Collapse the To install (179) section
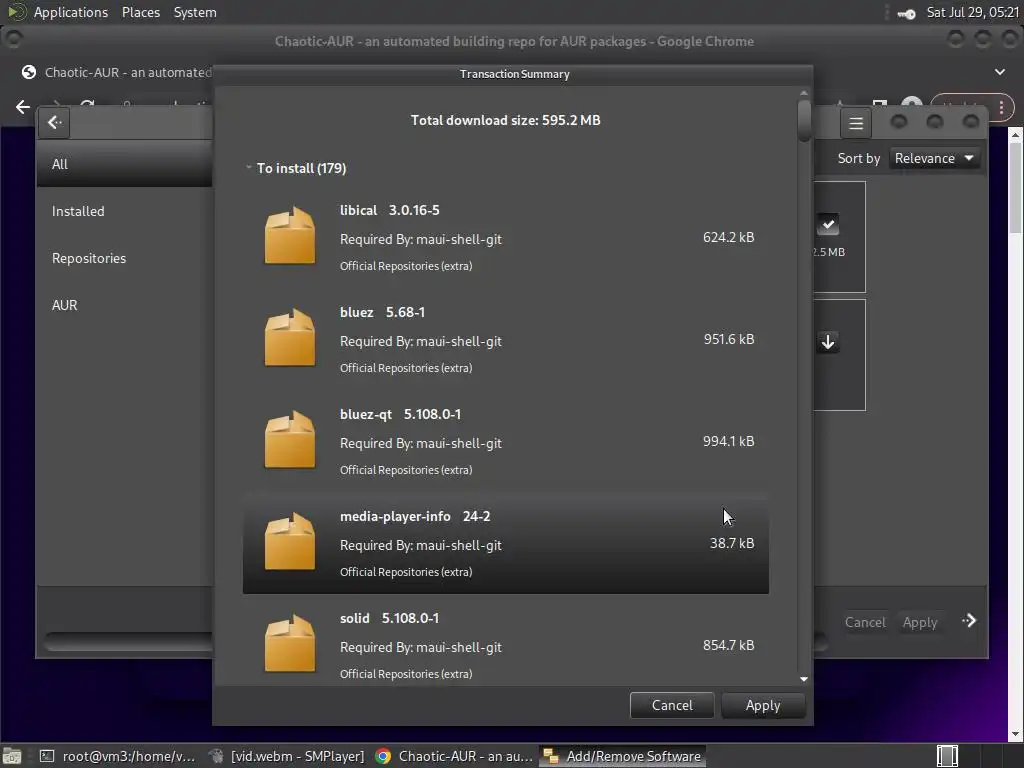Screen dimensions: 1024x768 (248, 168)
